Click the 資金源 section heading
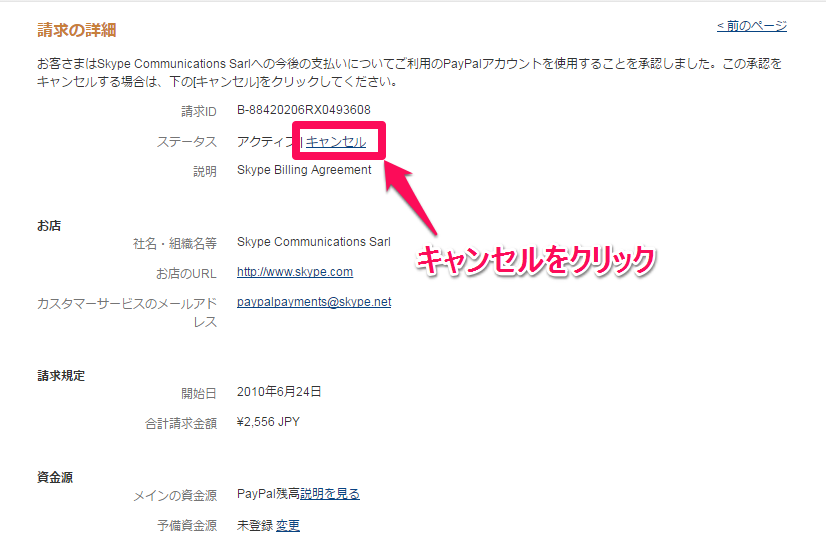Image resolution: width=826 pixels, height=554 pixels. coord(55,478)
